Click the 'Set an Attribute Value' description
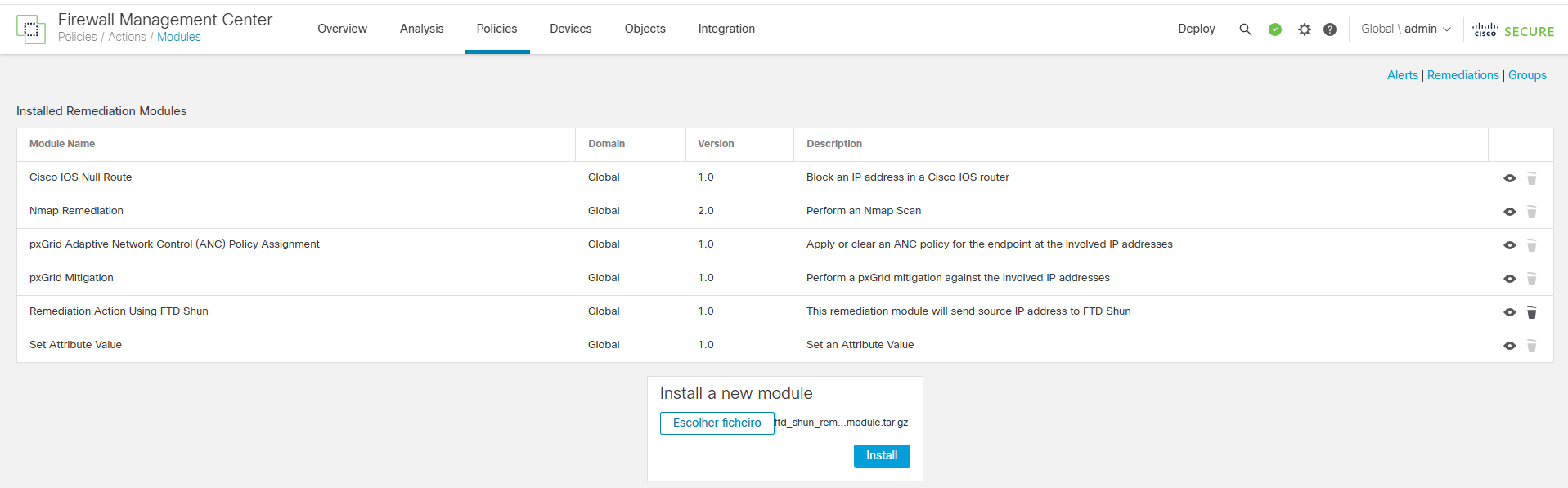 pos(860,345)
